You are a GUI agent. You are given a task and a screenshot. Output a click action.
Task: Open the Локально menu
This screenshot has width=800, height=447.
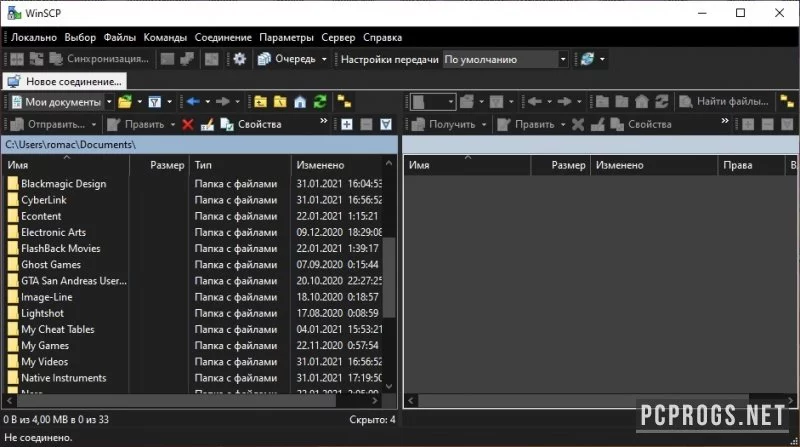pyautogui.click(x=34, y=37)
